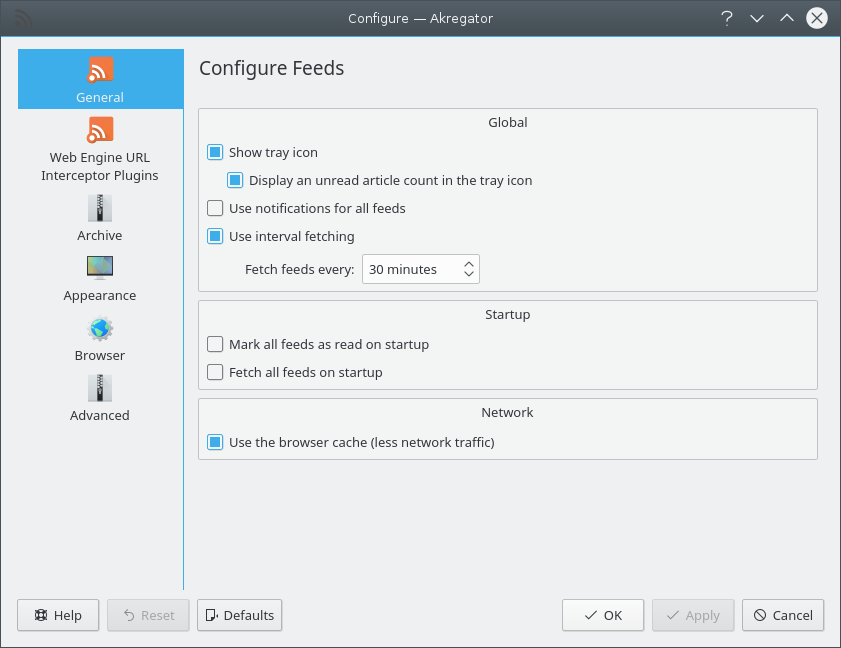Decrease fetch interval with the down arrow

pos(468,275)
